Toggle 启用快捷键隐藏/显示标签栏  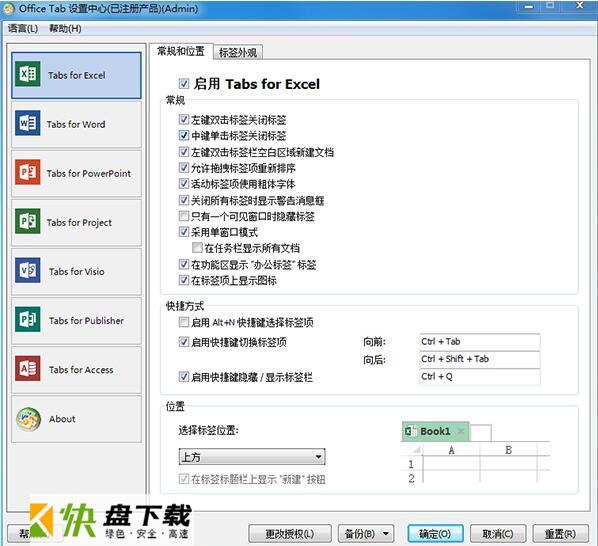coord(183,377)
